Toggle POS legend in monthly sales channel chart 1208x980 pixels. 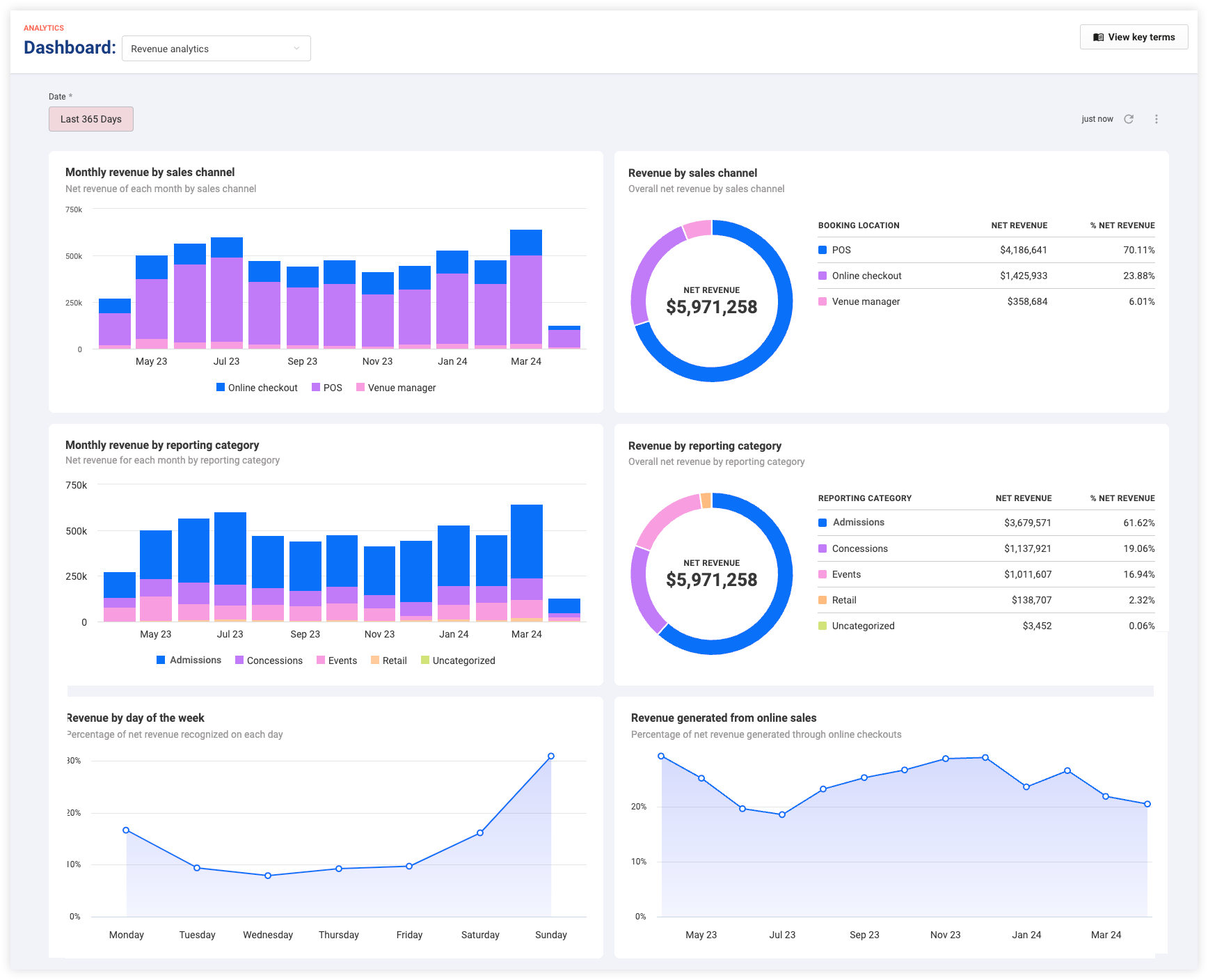pos(327,388)
